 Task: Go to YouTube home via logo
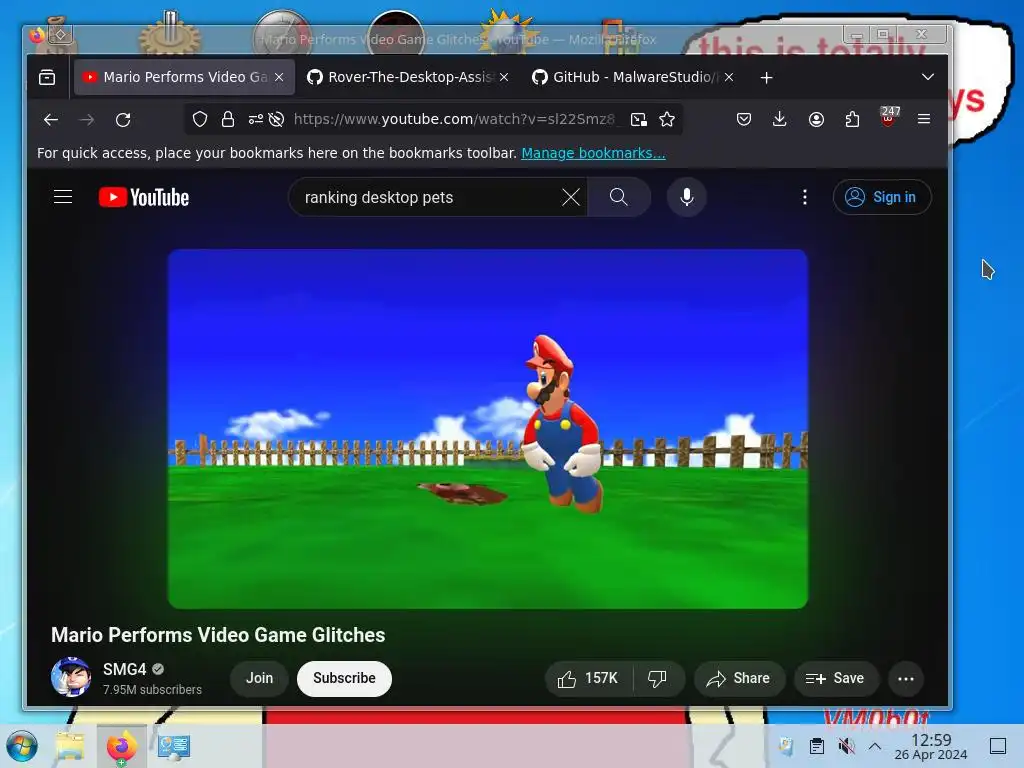[x=144, y=197]
